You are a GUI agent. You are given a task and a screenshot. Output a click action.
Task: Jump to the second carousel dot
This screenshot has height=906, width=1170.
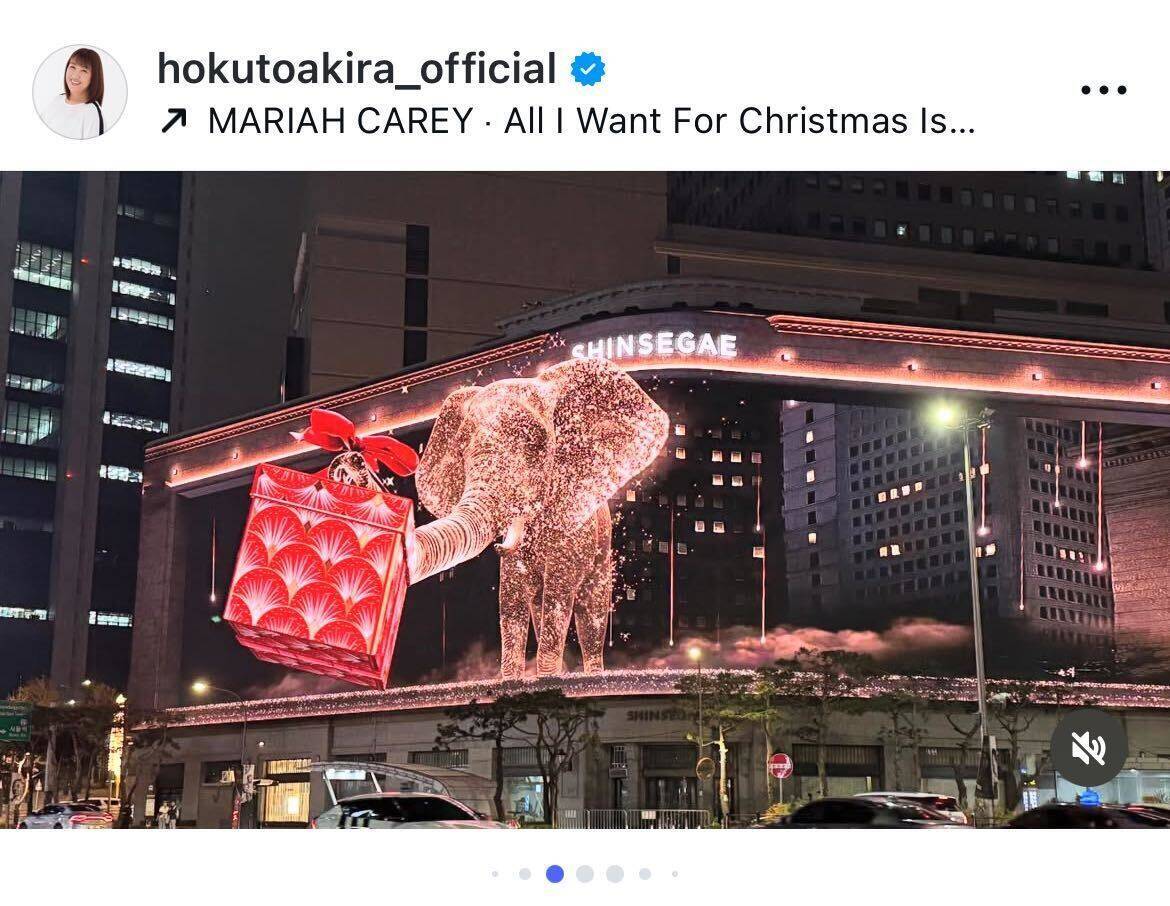(x=525, y=874)
